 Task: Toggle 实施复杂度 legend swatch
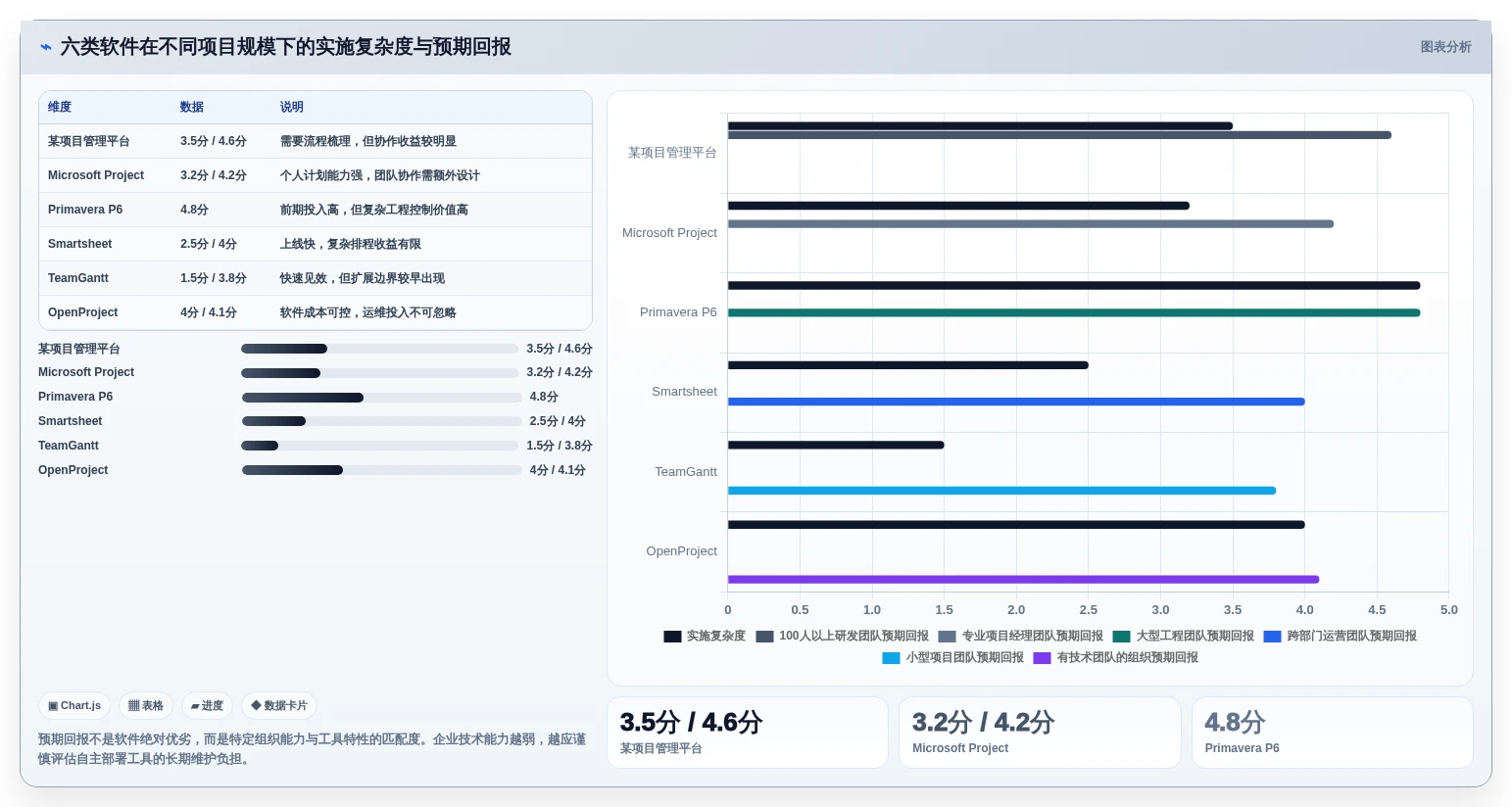tap(672, 637)
